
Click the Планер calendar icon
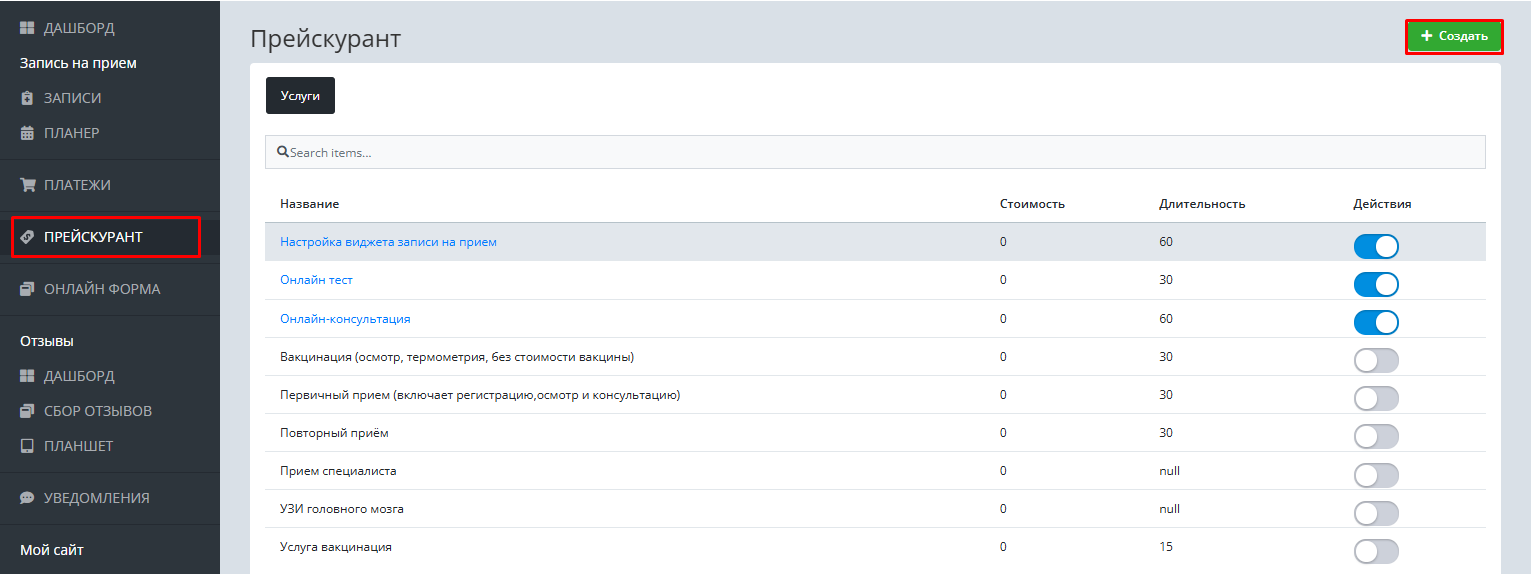click(x=27, y=133)
